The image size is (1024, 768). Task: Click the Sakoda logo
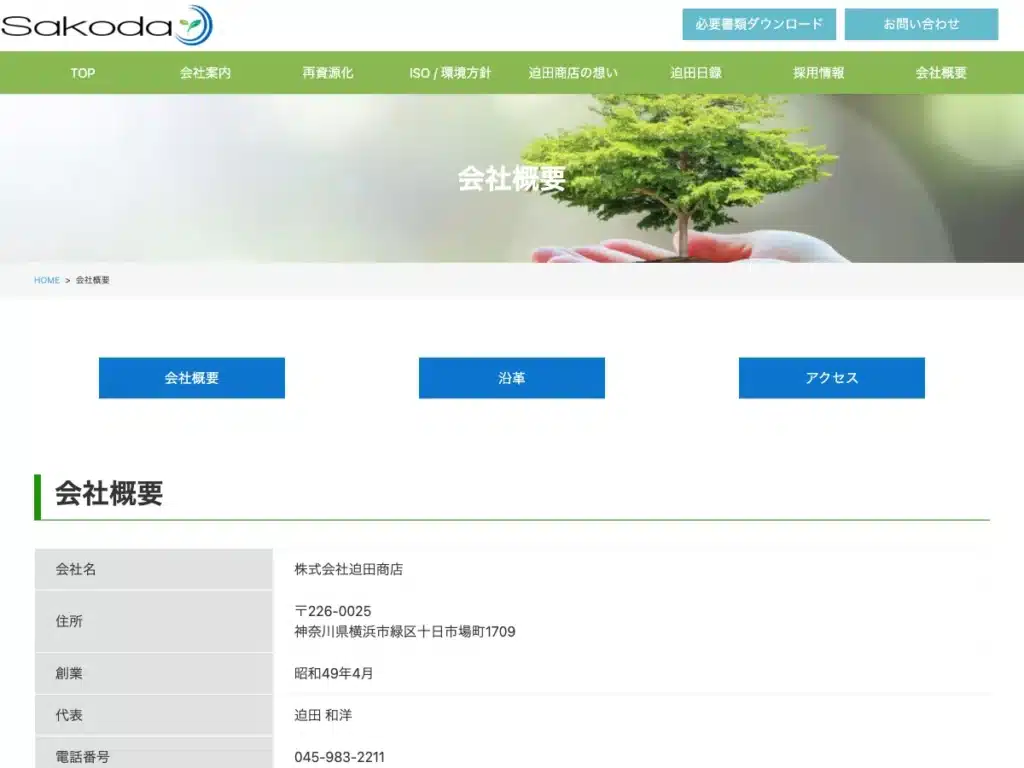[106, 25]
